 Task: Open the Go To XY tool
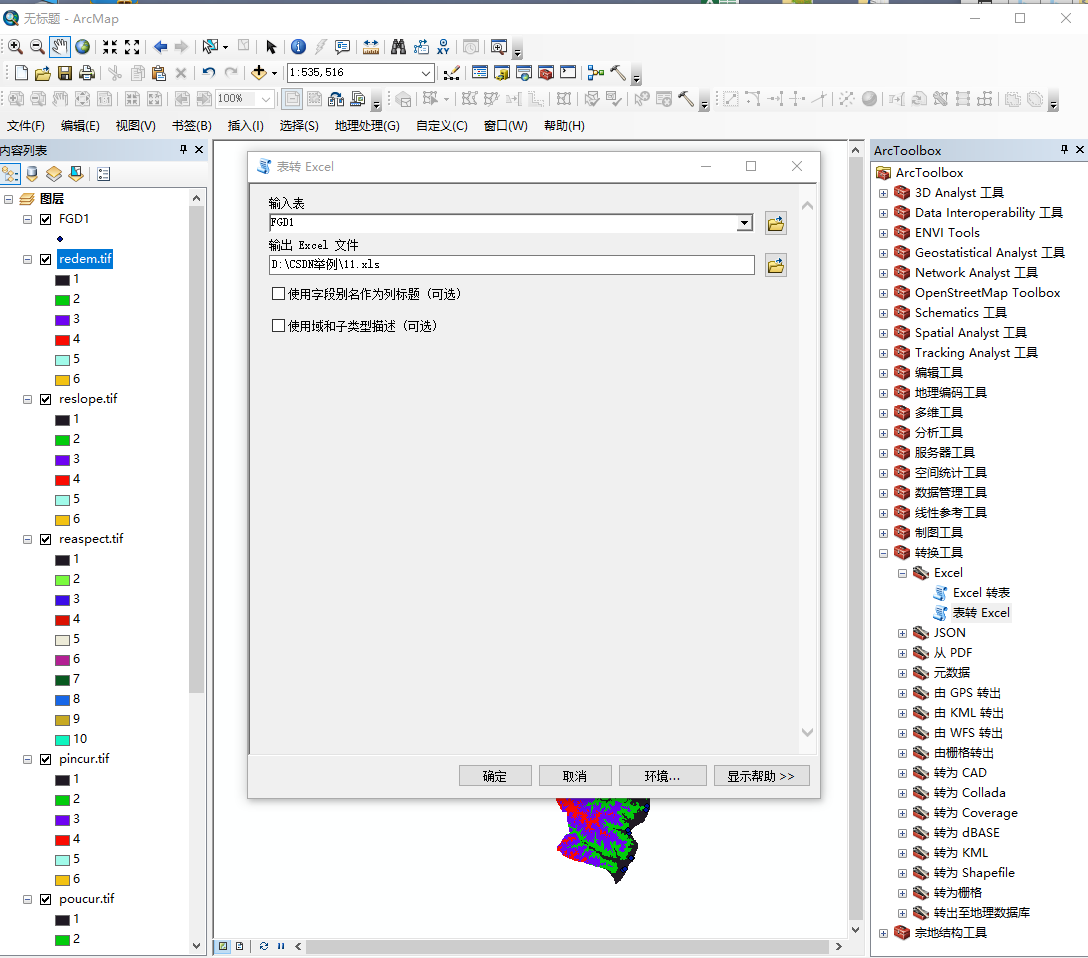[443, 46]
